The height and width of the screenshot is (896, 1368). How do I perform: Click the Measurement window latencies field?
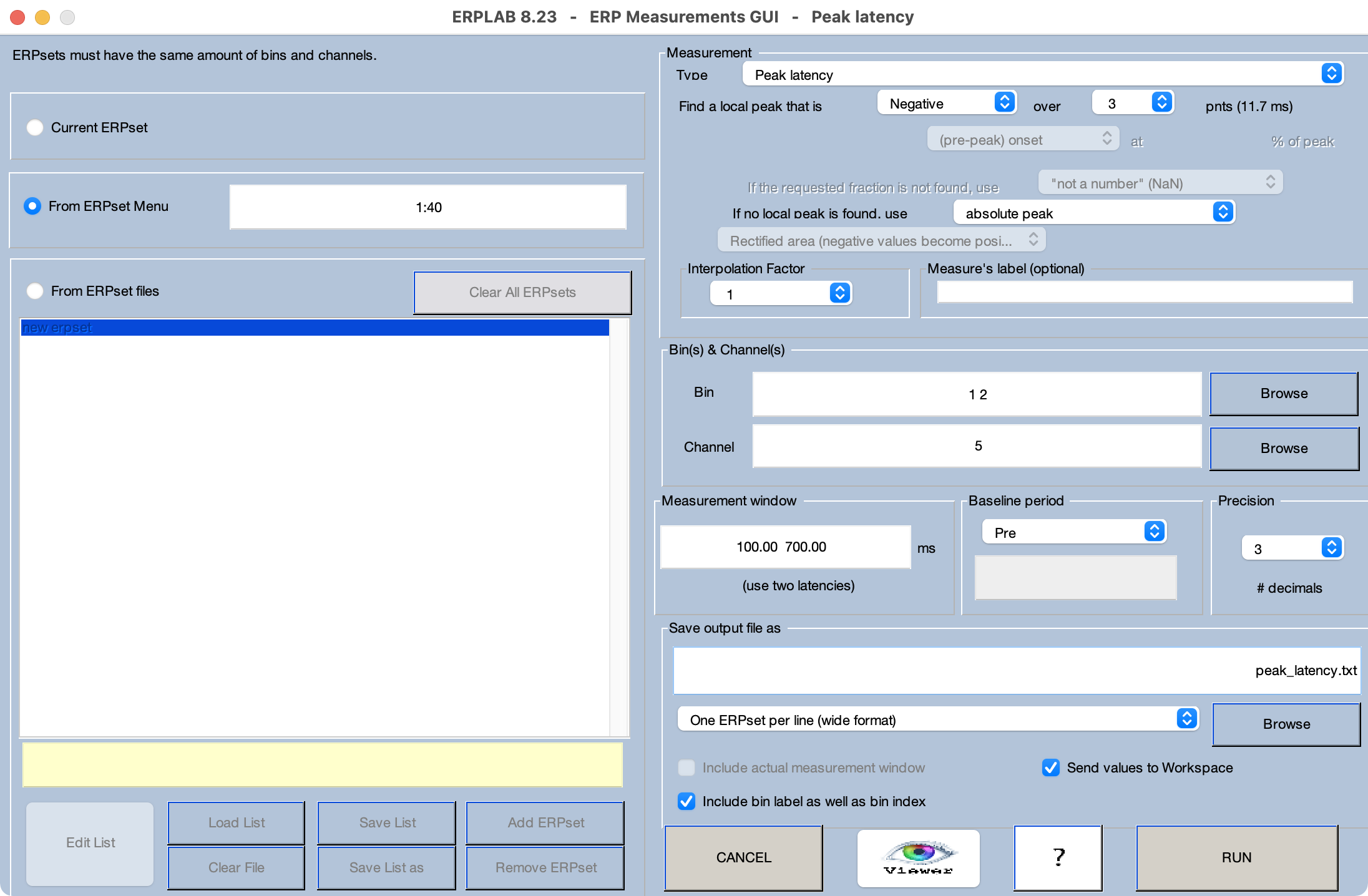coord(785,547)
